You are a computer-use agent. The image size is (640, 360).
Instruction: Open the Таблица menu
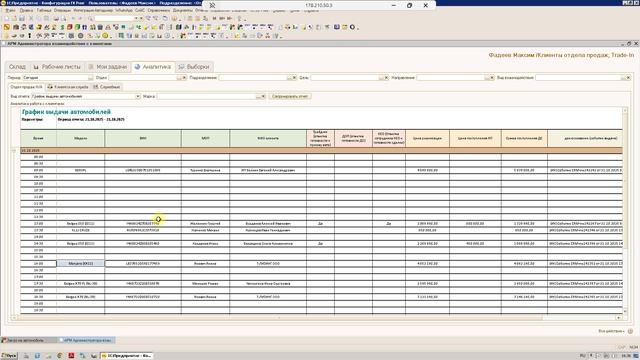[x=44, y=10]
